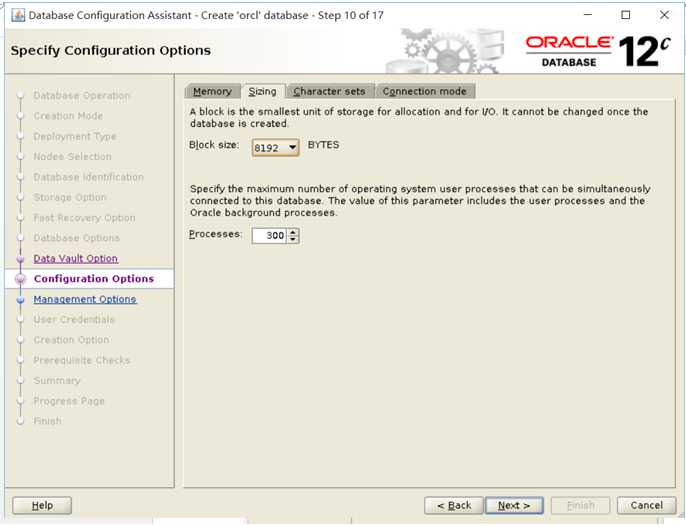This screenshot has height=526, width=686.
Task: Click the Creation Option step
Action: [x=71, y=340]
